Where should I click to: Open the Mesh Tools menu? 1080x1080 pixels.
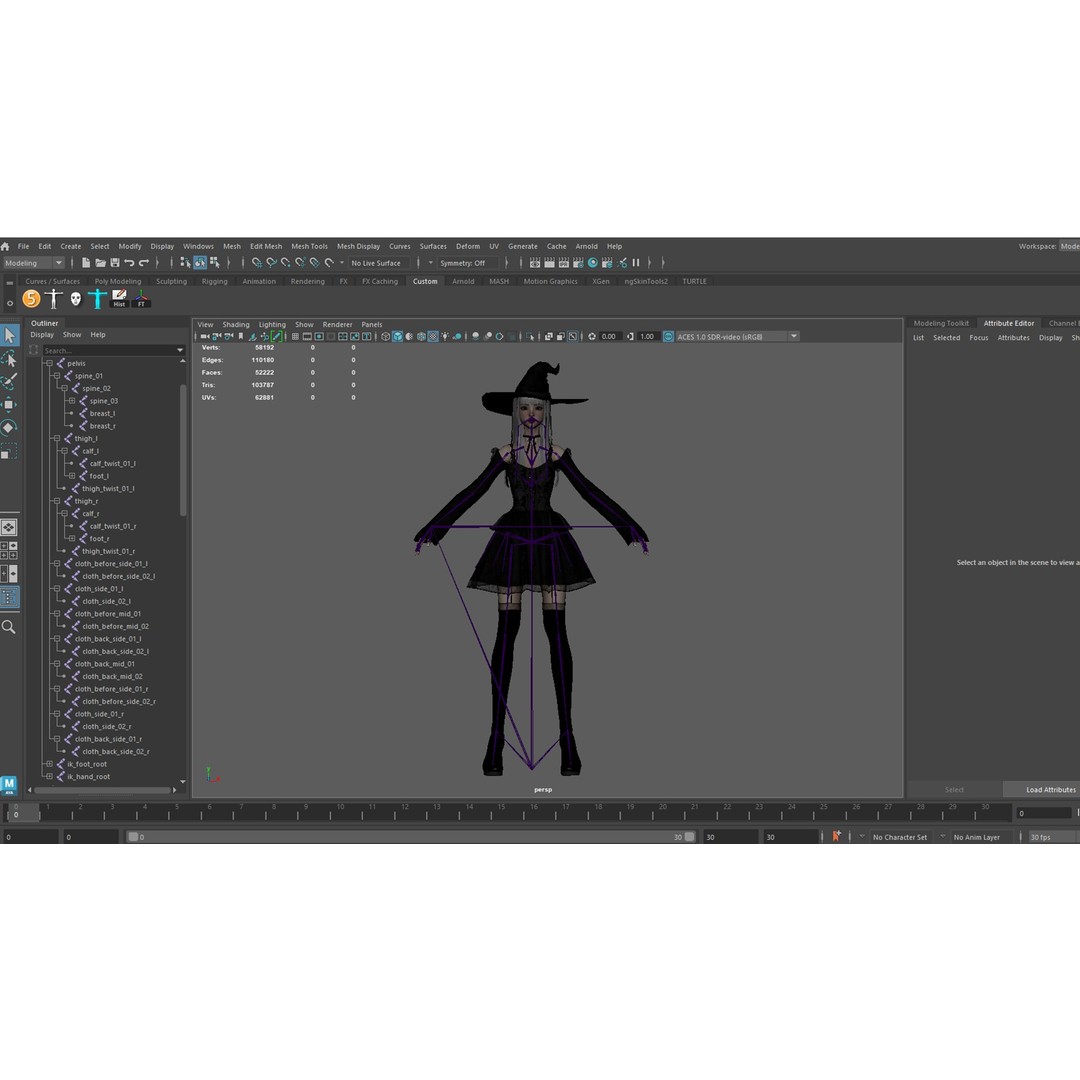pos(309,246)
